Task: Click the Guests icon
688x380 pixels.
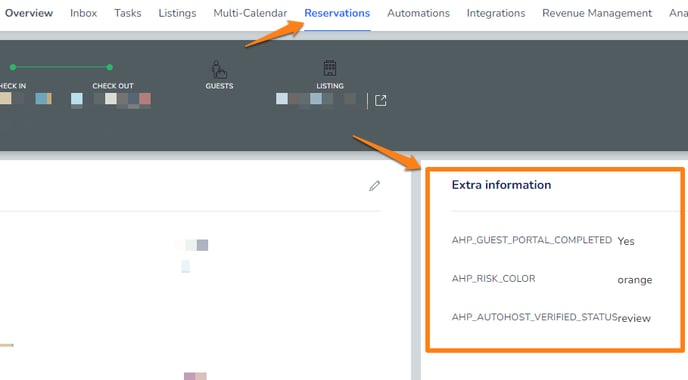Action: pyautogui.click(x=219, y=69)
